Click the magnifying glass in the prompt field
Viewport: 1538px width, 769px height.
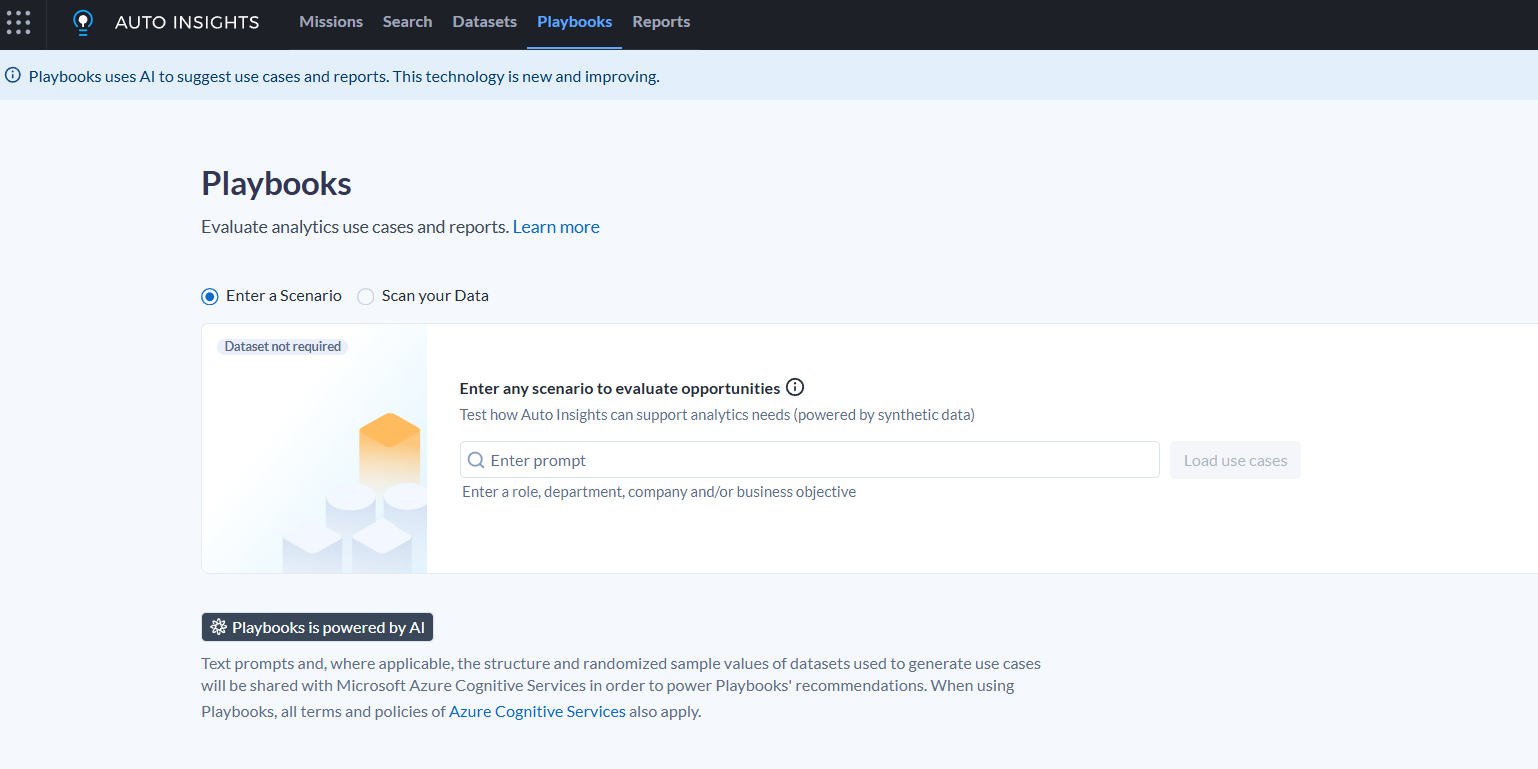tap(476, 459)
